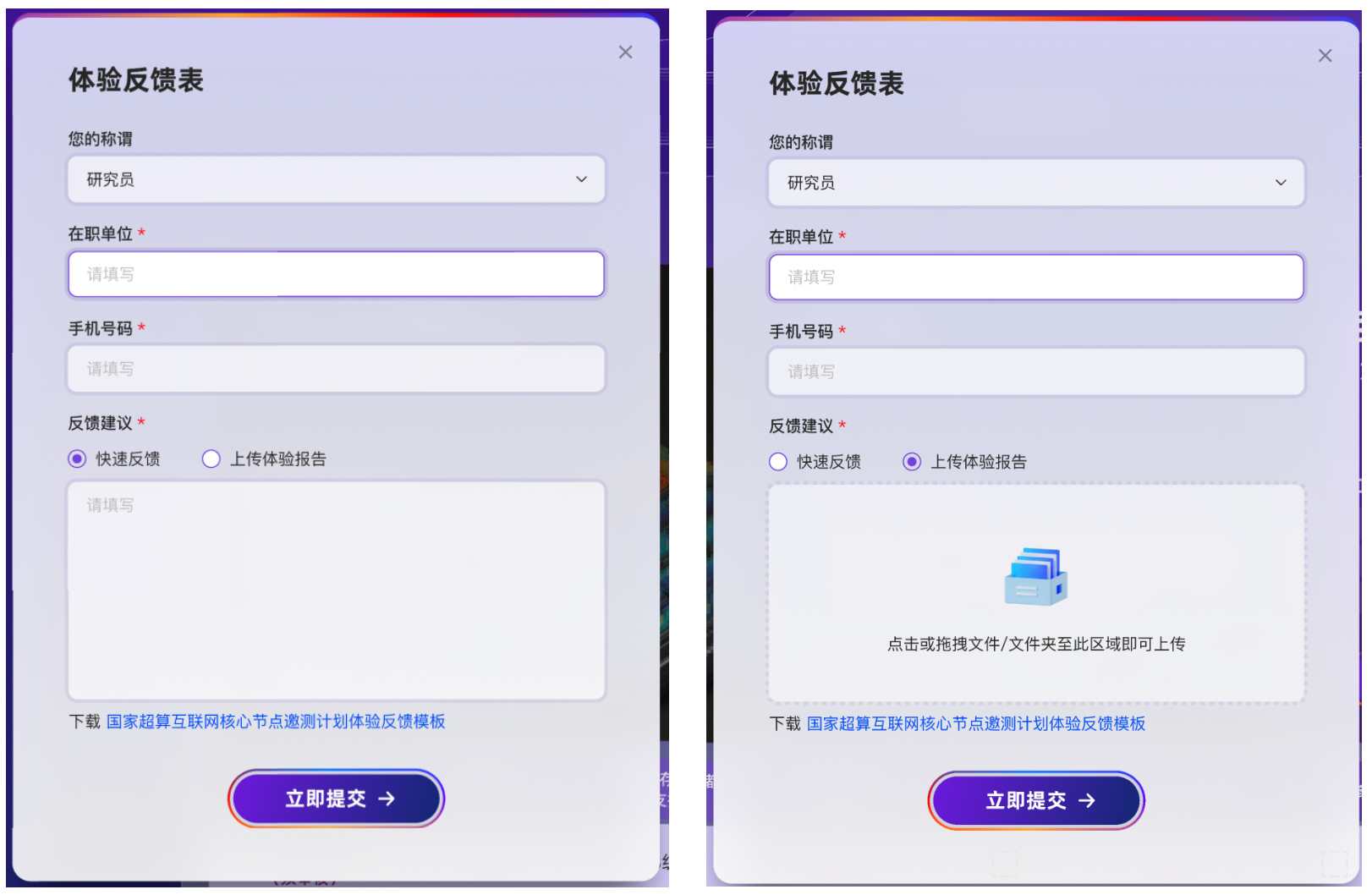Click 立即提交 on the right form
This screenshot has height=895, width=1372.
(x=1035, y=800)
